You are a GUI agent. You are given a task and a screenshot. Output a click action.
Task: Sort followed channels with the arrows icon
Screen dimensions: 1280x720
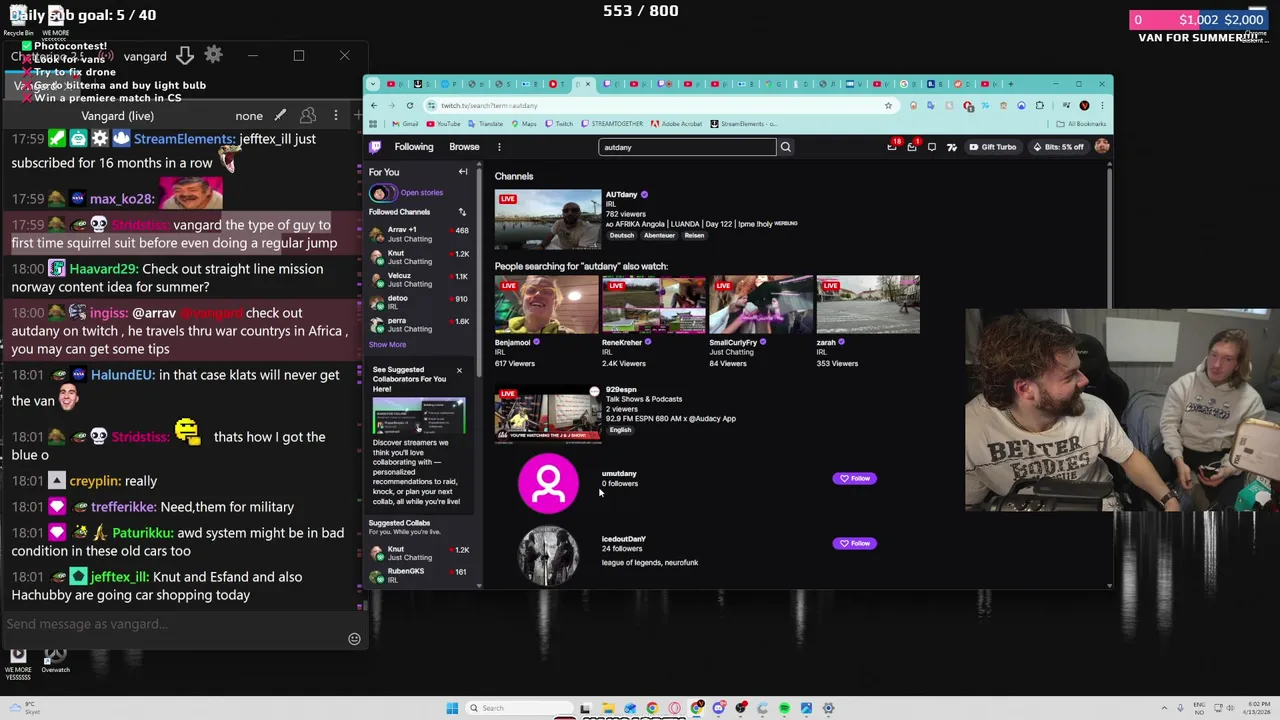[462, 212]
